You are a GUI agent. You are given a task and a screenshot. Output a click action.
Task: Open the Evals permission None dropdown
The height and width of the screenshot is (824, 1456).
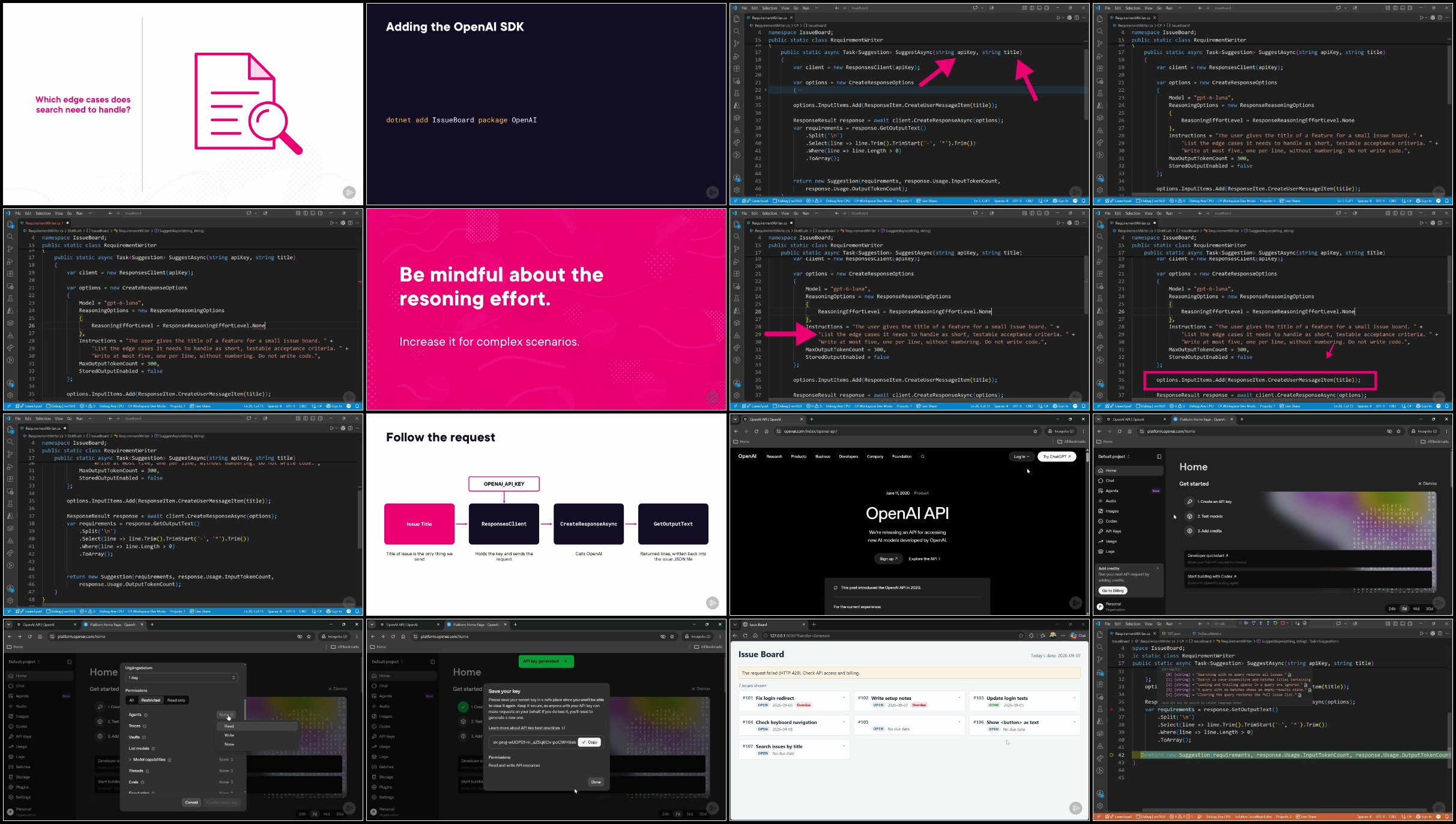pyautogui.click(x=226, y=782)
